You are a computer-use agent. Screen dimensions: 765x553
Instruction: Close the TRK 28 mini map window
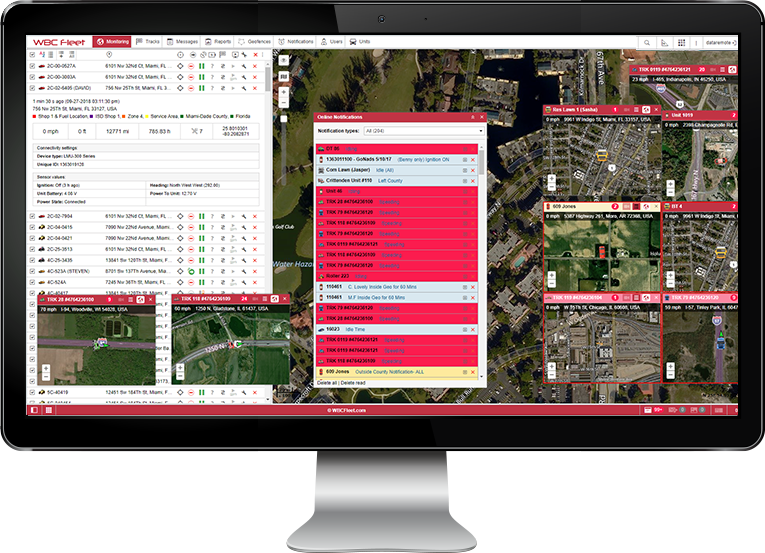click(x=150, y=299)
